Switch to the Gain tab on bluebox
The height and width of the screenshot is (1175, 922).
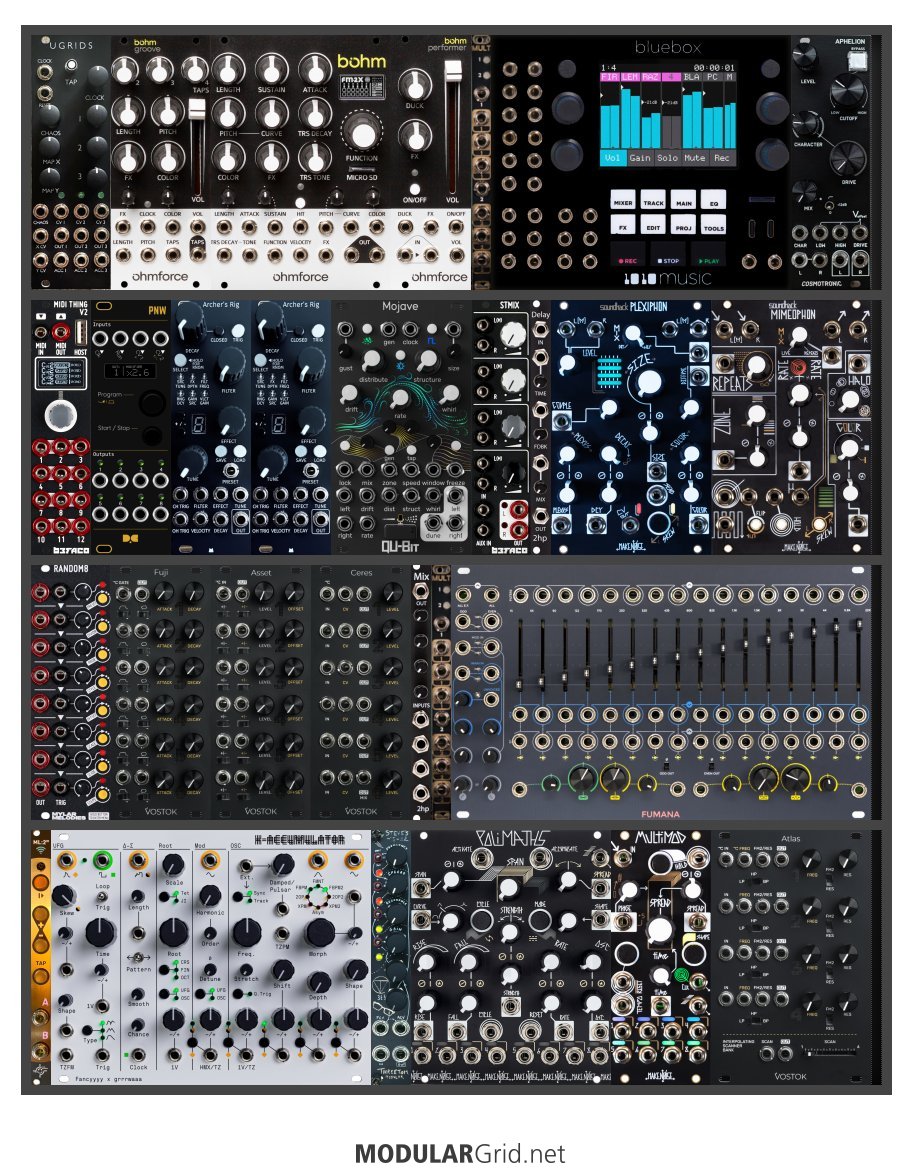pyautogui.click(x=639, y=157)
